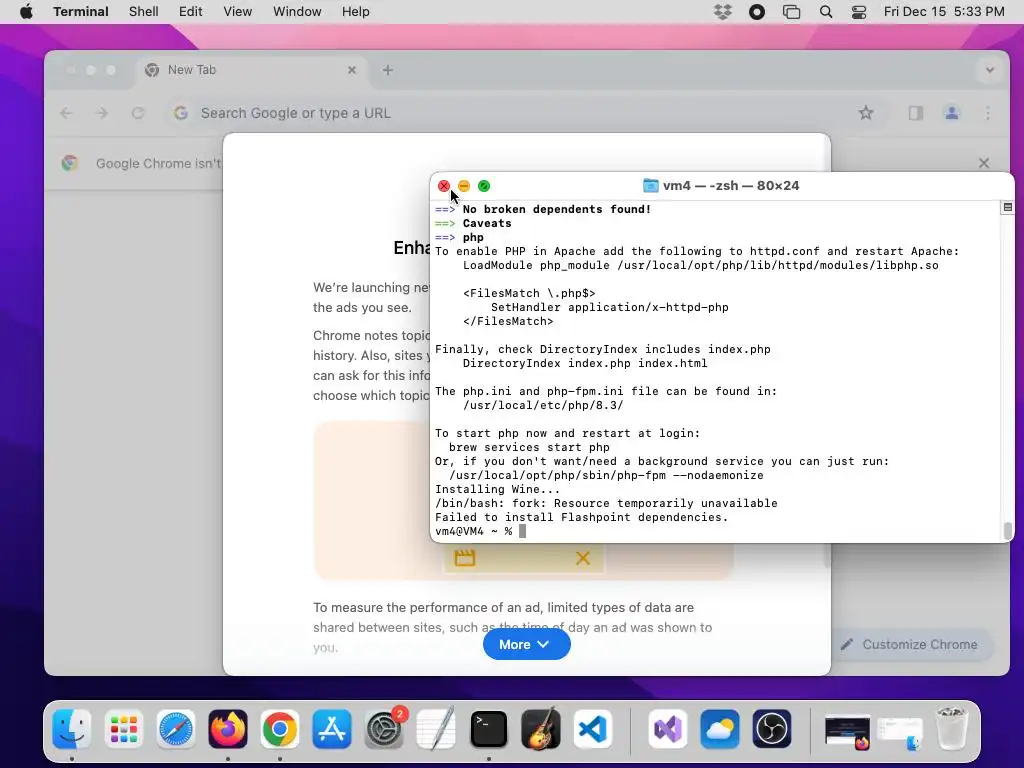The image size is (1024, 768).
Task: Open Control Center in menu bar
Action: 859,12
